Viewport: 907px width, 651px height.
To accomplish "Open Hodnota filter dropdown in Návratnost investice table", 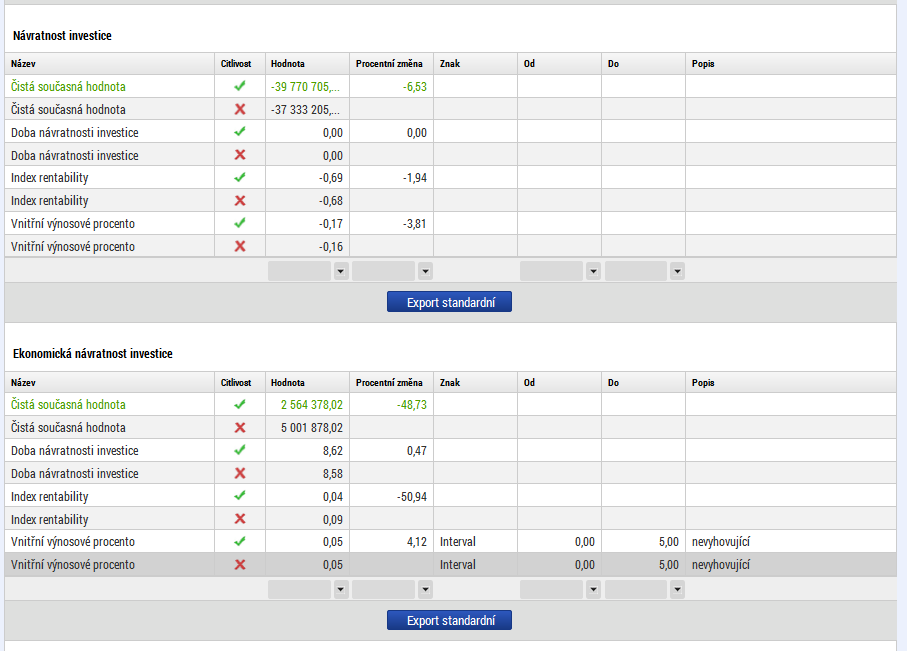I will (x=341, y=271).
